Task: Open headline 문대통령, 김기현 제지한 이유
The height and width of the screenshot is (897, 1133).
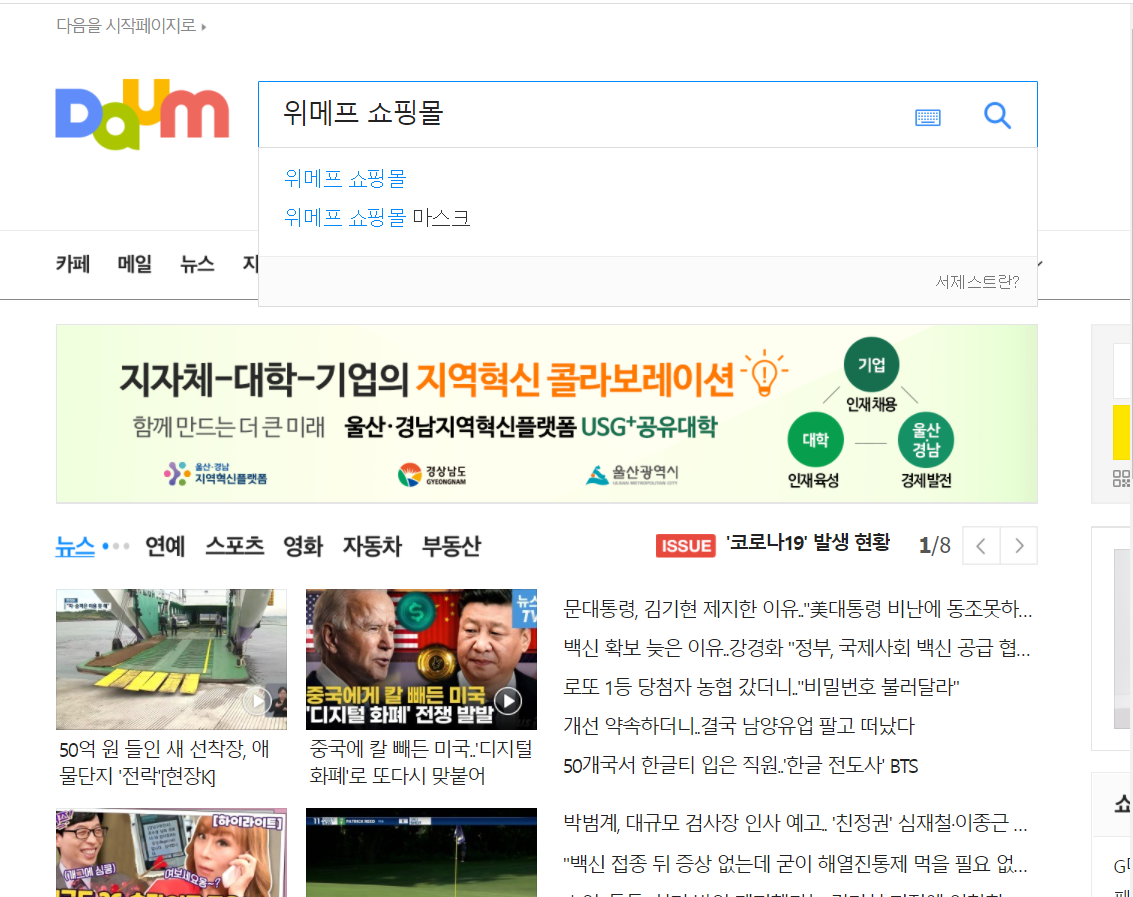Action: [798, 609]
